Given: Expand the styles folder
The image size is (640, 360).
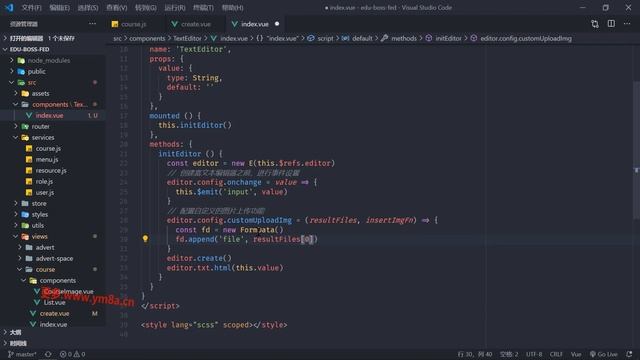Looking at the screenshot, I should pyautogui.click(x=53, y=215).
